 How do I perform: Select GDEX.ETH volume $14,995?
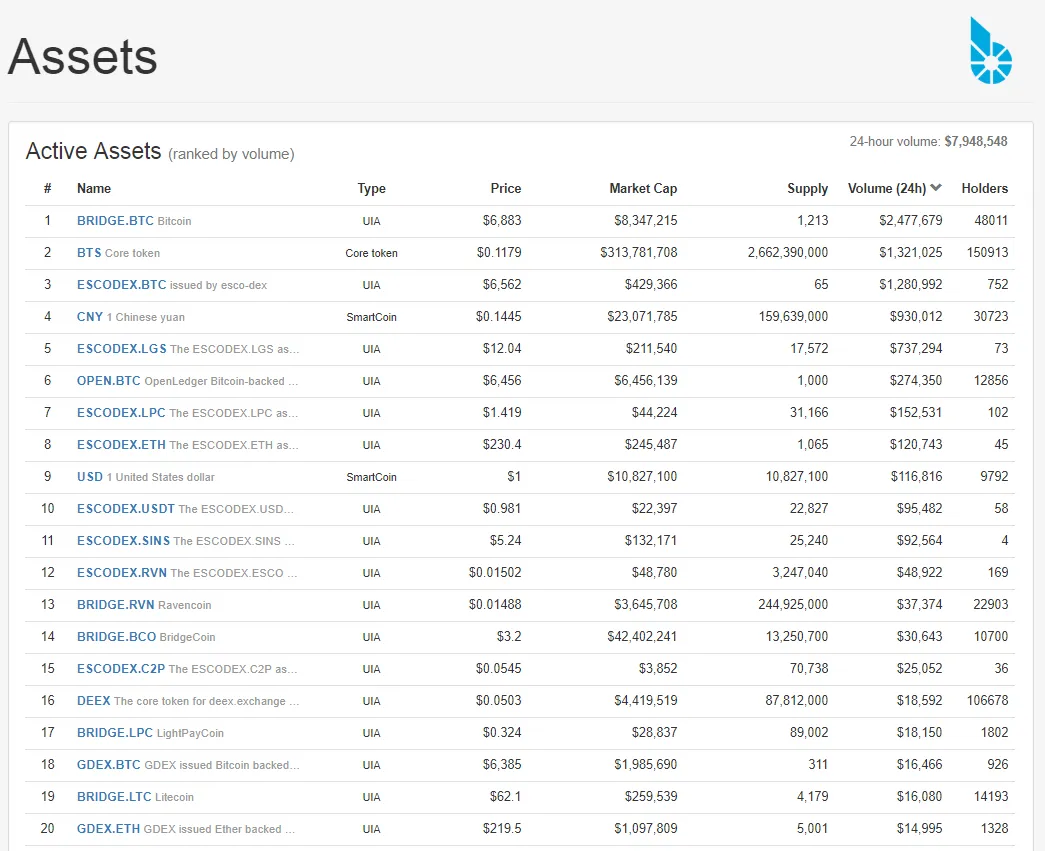(x=919, y=828)
